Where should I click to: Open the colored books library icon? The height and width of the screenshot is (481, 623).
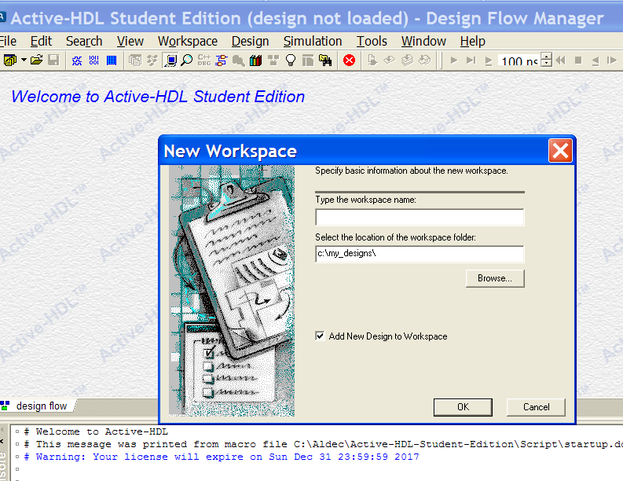pos(256,60)
